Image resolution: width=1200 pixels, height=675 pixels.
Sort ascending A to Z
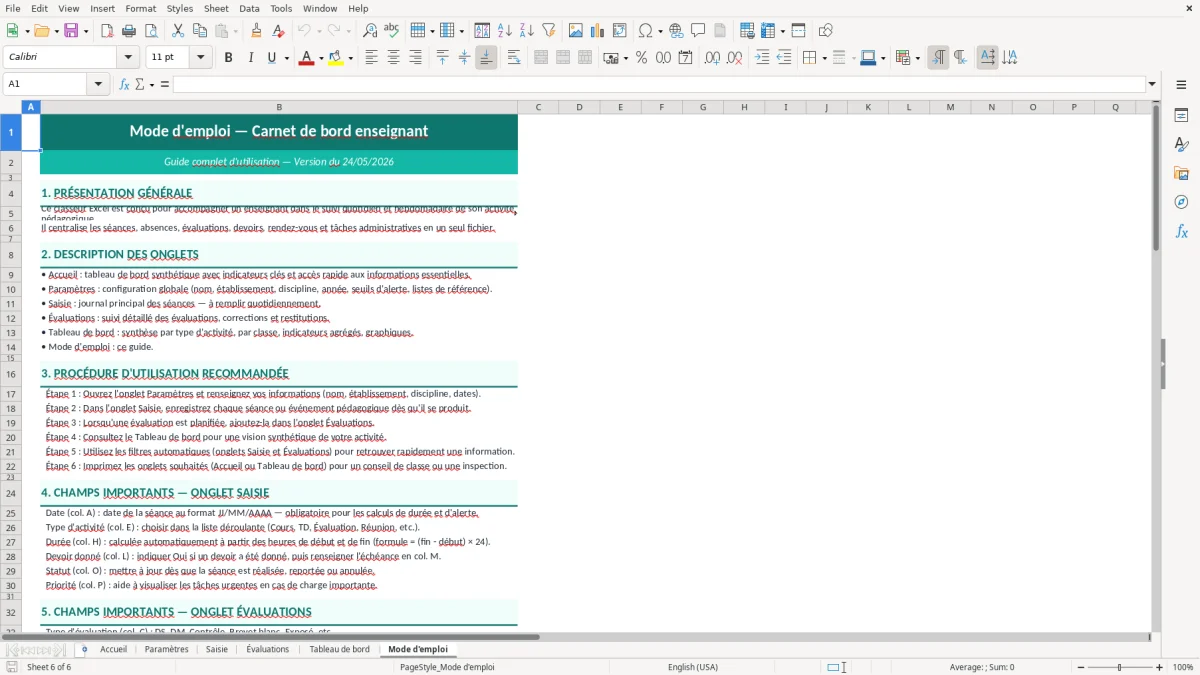click(505, 31)
